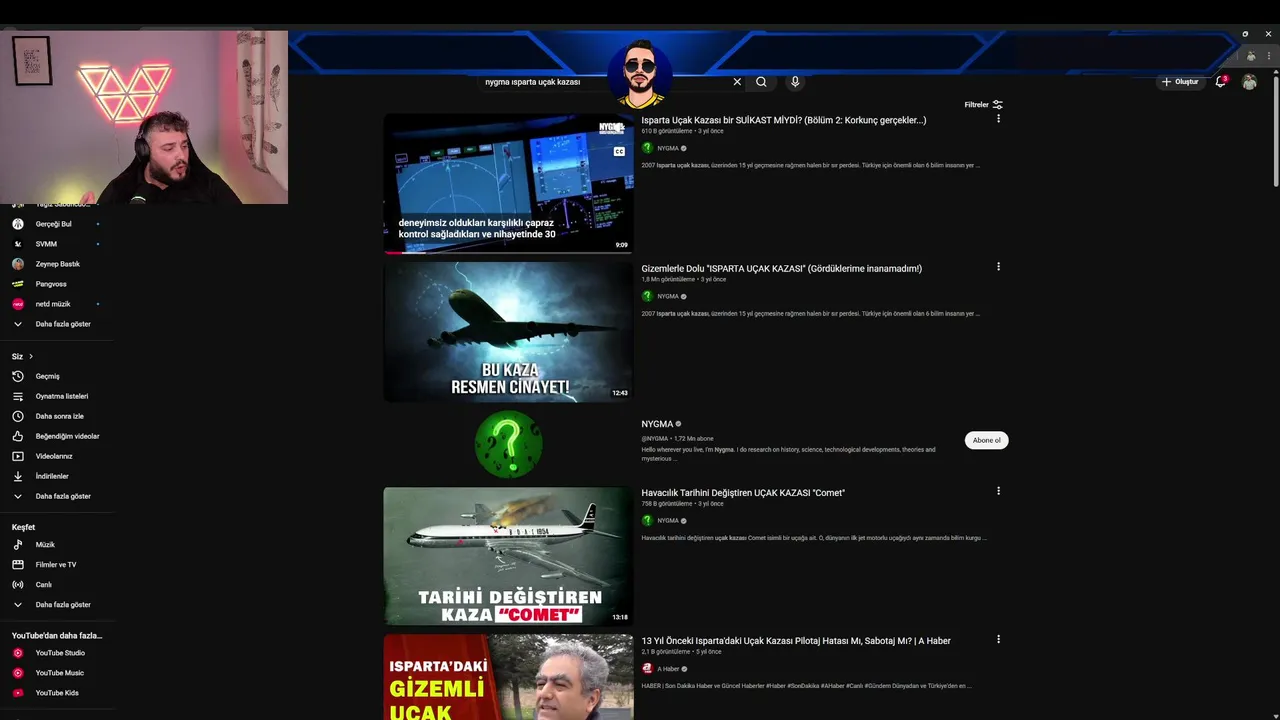
Task: Start voice search with microphone icon
Action: pos(795,82)
